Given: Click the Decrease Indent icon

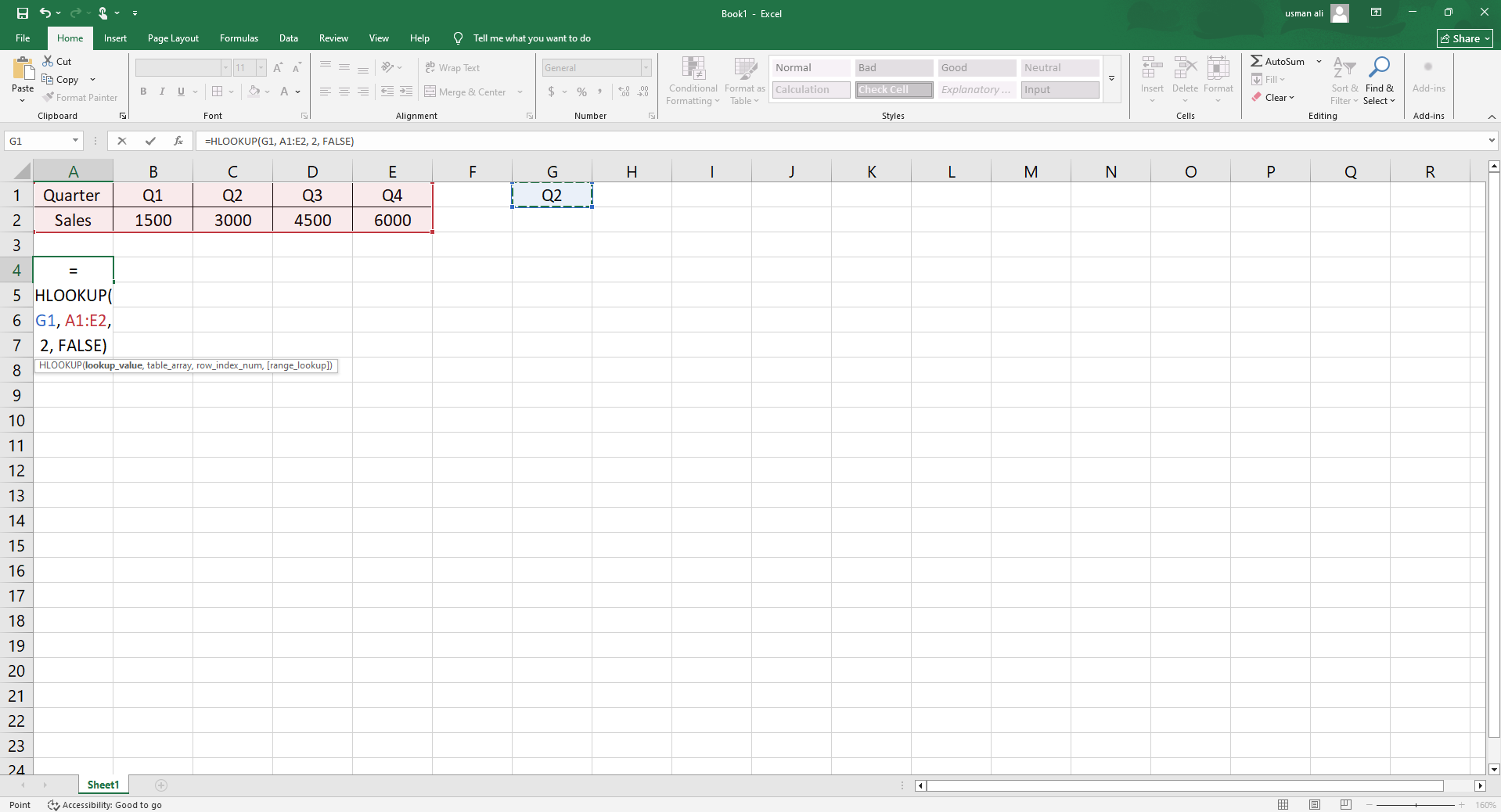Looking at the screenshot, I should click(387, 92).
